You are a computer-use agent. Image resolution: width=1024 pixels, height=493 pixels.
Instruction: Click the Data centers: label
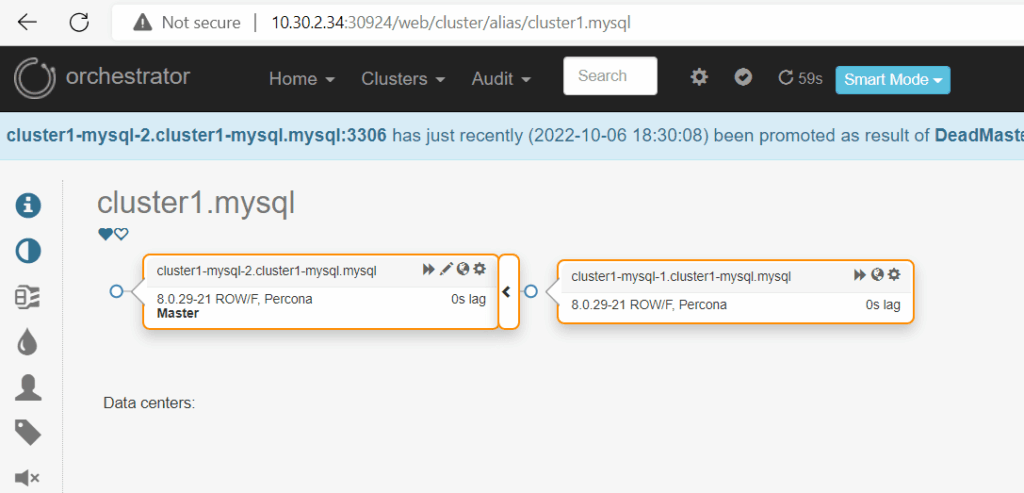point(150,403)
